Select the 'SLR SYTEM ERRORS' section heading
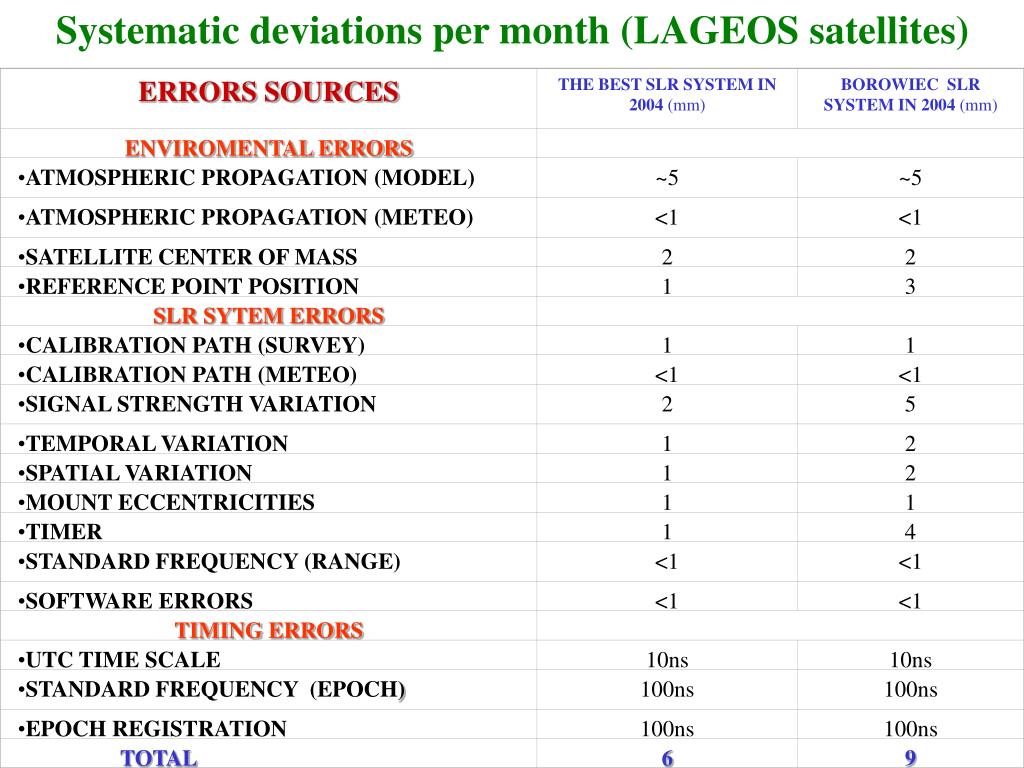The width and height of the screenshot is (1024, 768). coord(269,315)
